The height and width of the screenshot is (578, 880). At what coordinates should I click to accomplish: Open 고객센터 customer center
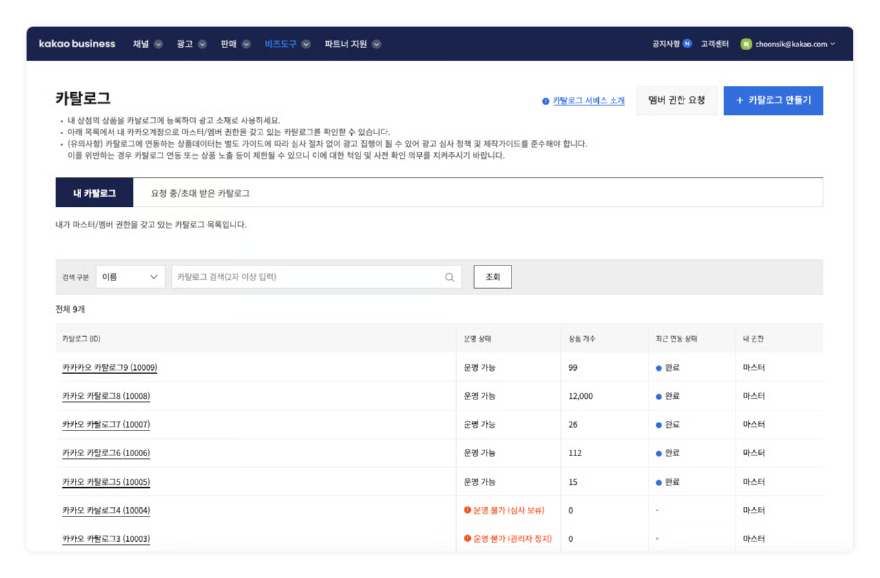coord(714,44)
